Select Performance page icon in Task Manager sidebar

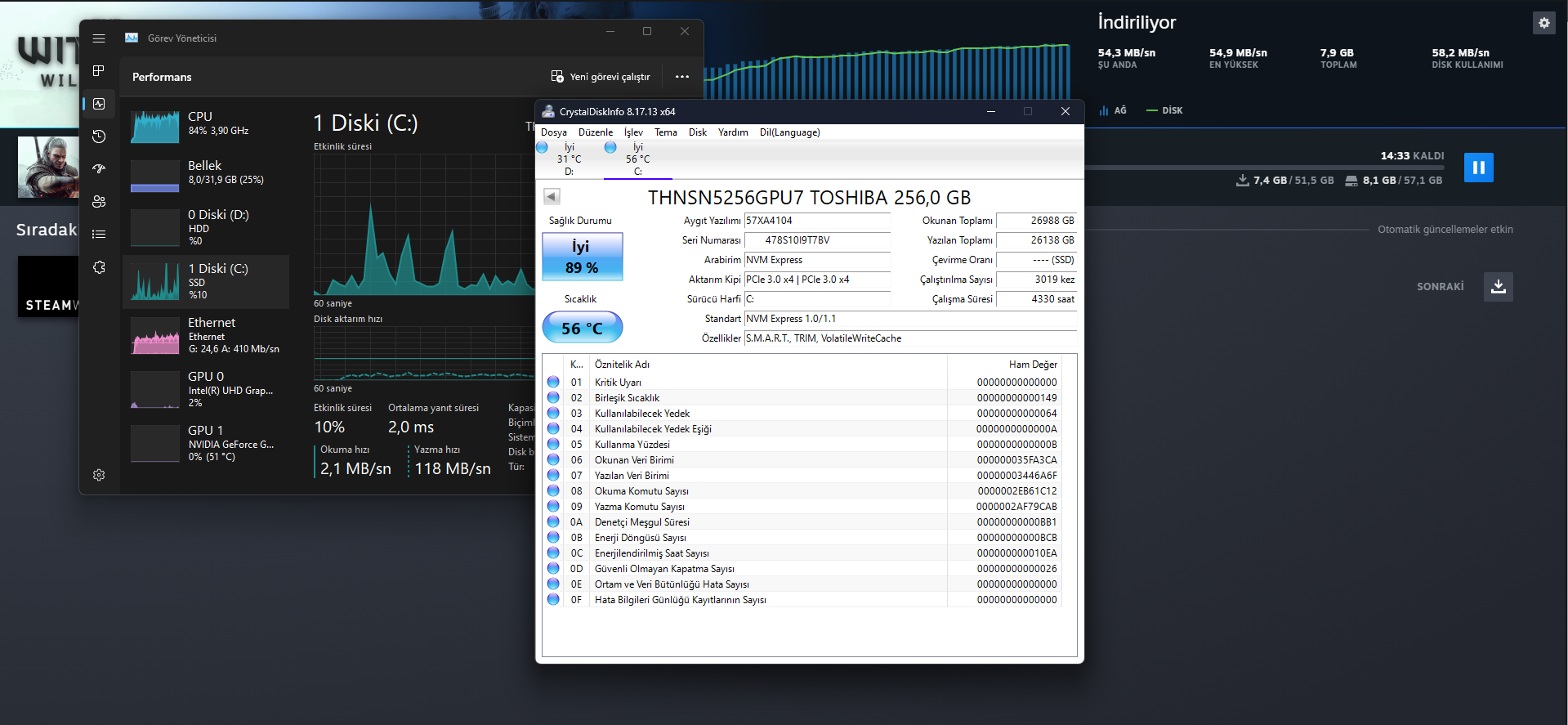[99, 104]
